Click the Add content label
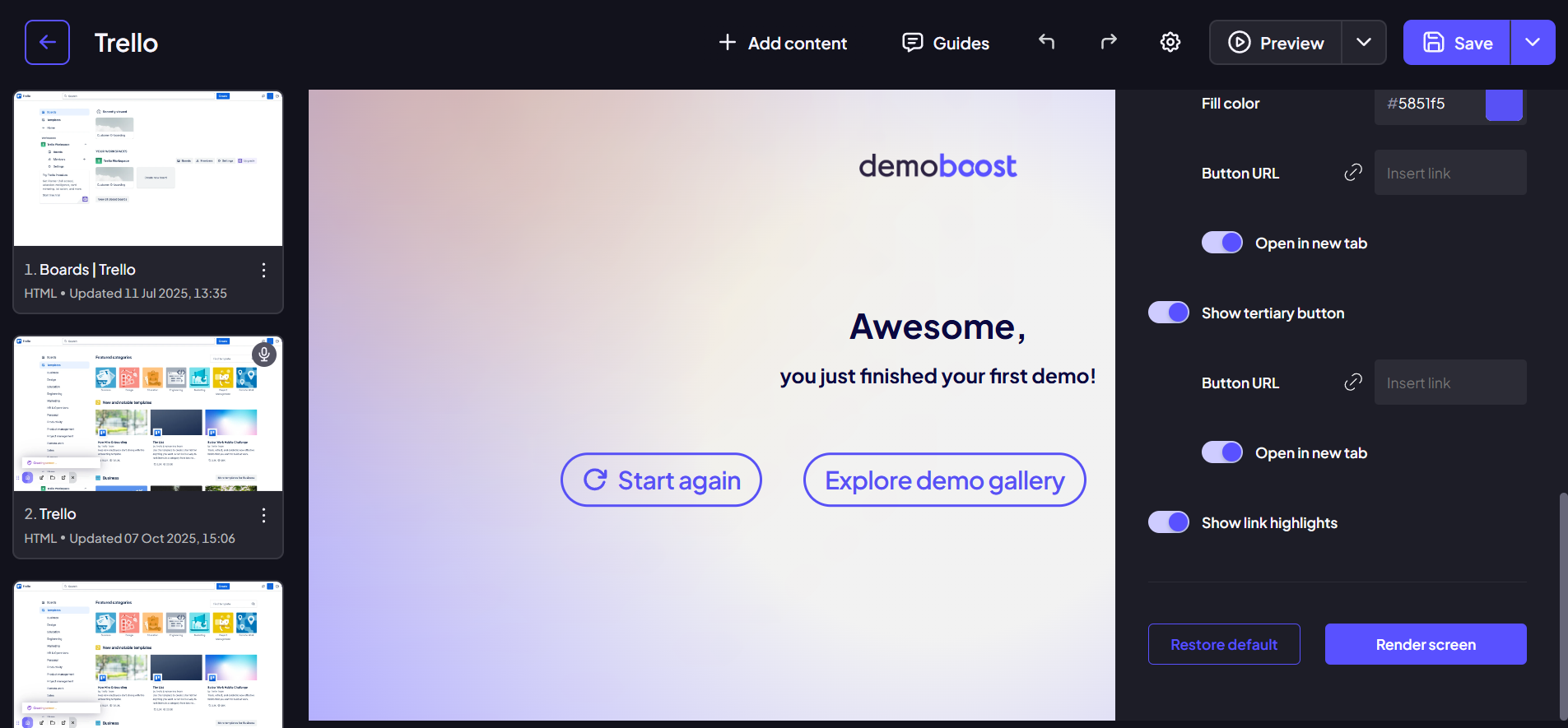Screen dimensions: 1568x728 pyautogui.click(x=798, y=43)
